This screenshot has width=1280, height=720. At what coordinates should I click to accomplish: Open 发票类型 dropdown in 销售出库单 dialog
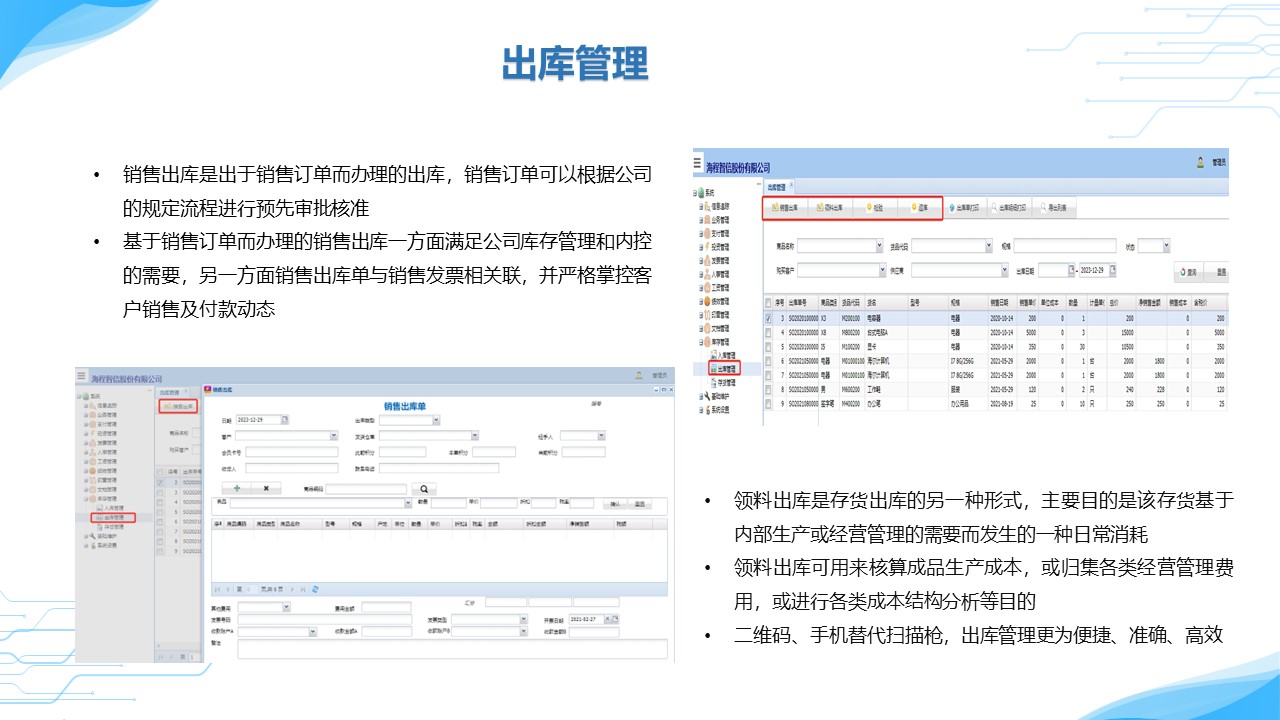[x=524, y=619]
